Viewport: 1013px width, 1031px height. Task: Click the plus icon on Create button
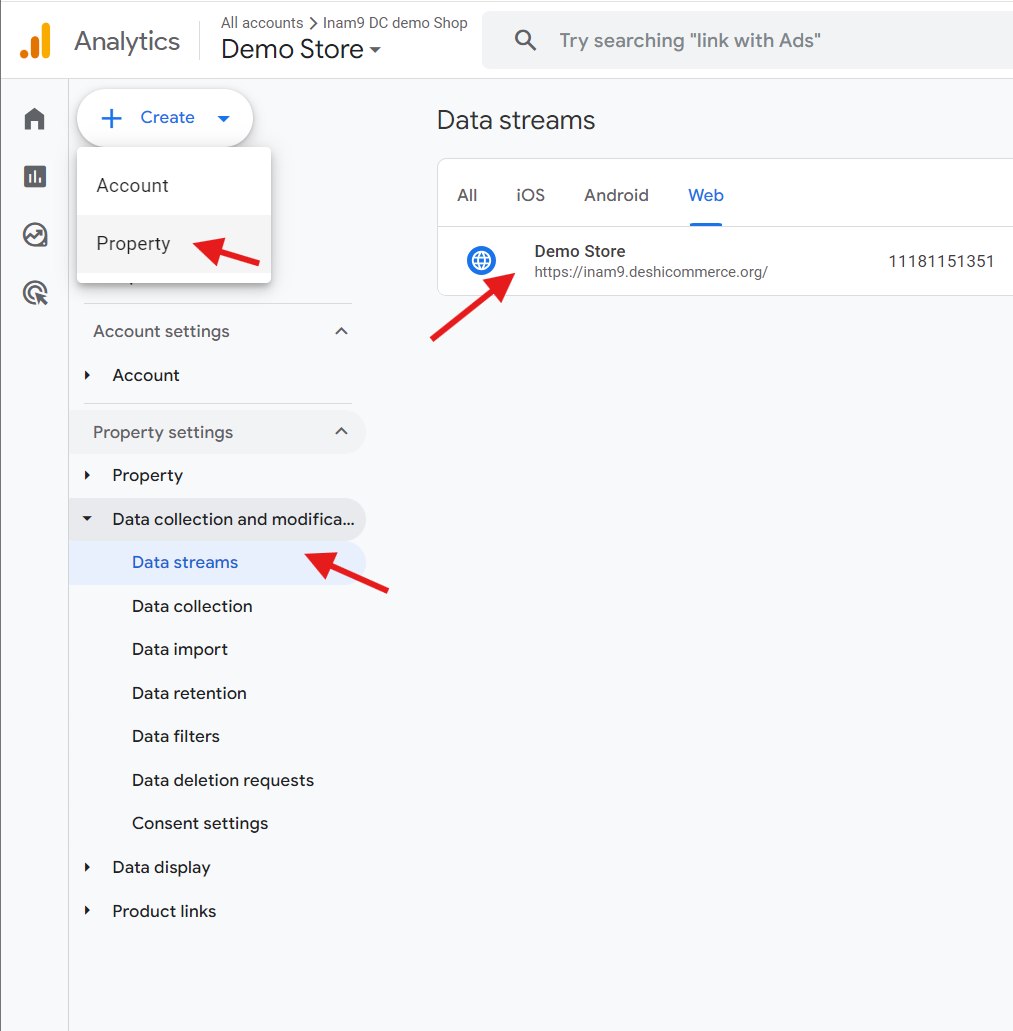(x=111, y=118)
